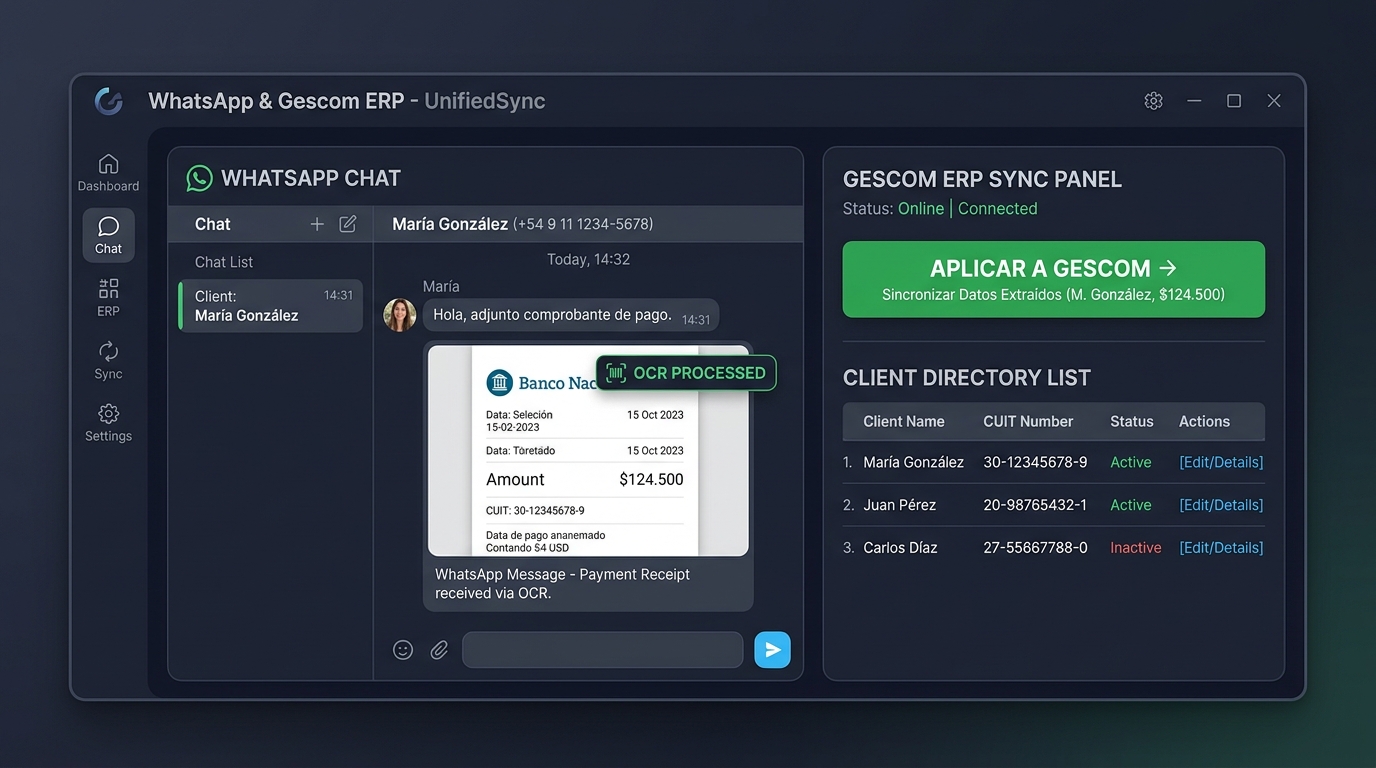Click the Payment Receipt caption text

click(562, 583)
